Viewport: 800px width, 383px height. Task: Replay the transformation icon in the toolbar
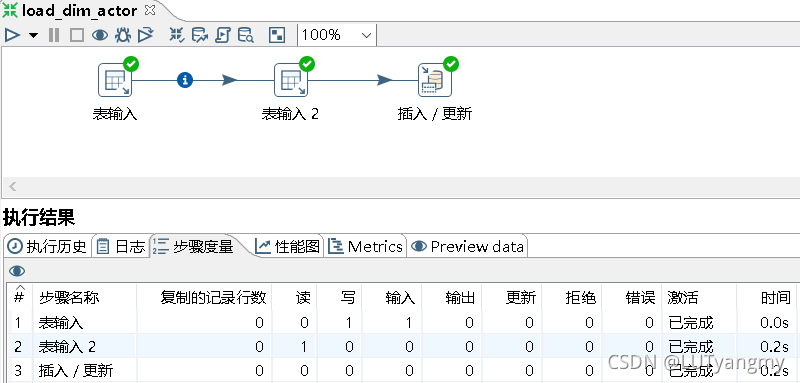pos(145,35)
